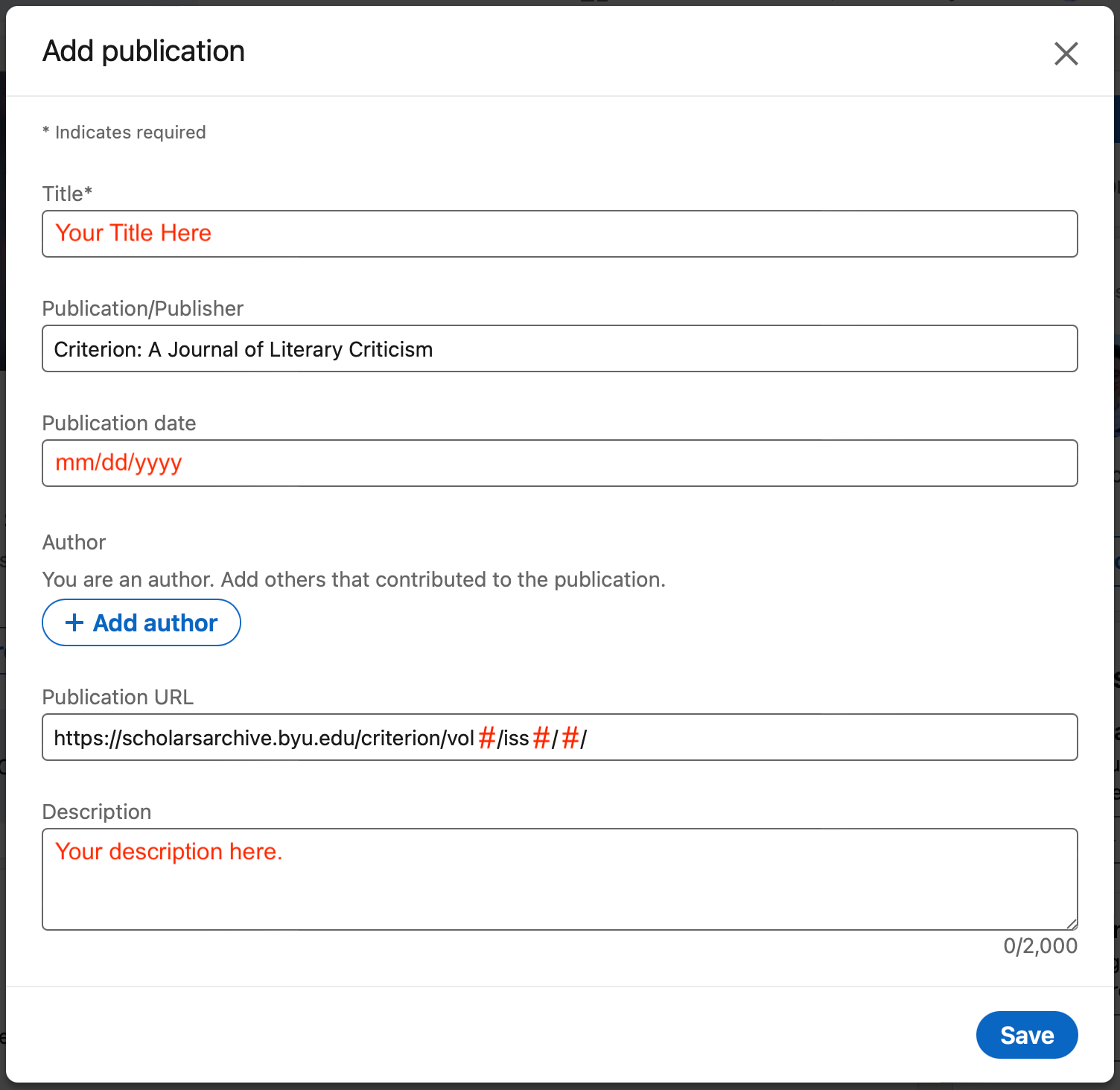
Task: Click the Publication/Publisher label
Action: (x=143, y=308)
